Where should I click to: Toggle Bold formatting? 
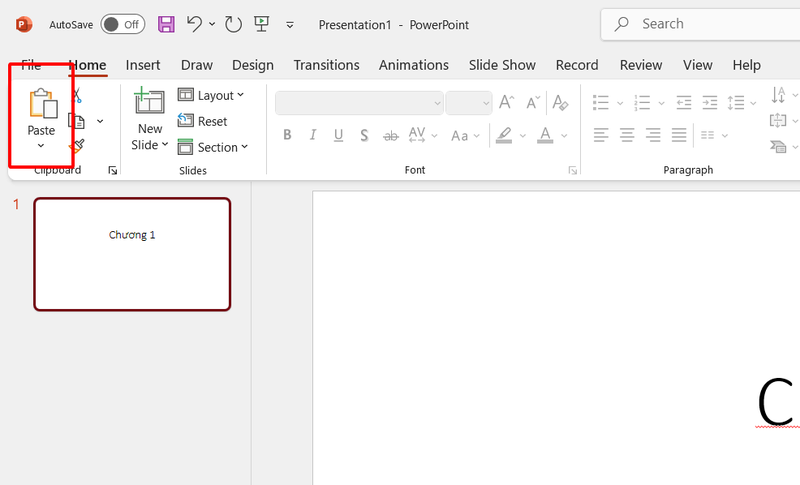287,135
